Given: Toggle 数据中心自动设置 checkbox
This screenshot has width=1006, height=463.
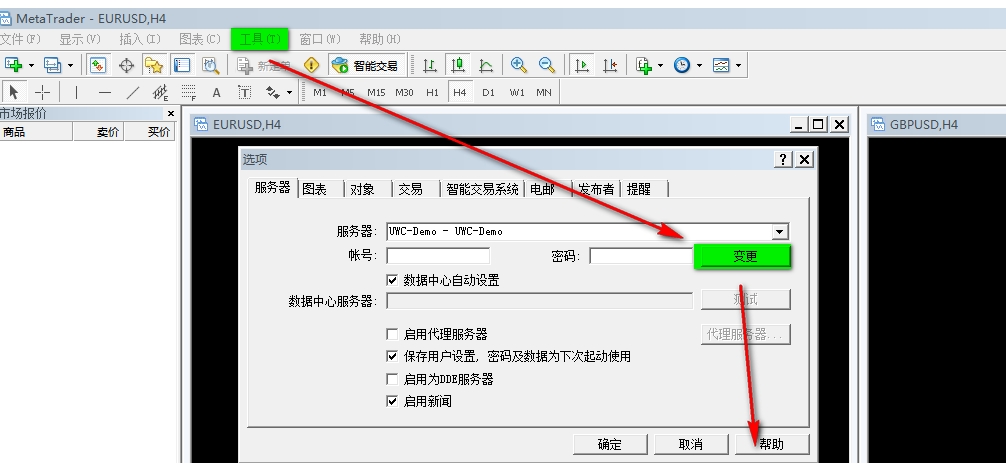Looking at the screenshot, I should point(392,280).
